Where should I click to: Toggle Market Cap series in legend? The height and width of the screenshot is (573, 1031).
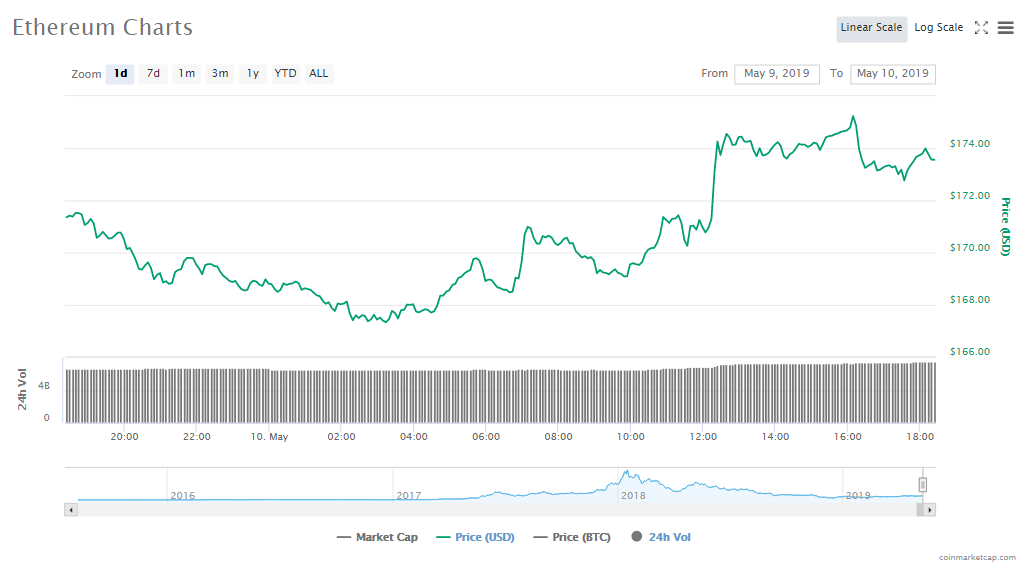point(377,538)
